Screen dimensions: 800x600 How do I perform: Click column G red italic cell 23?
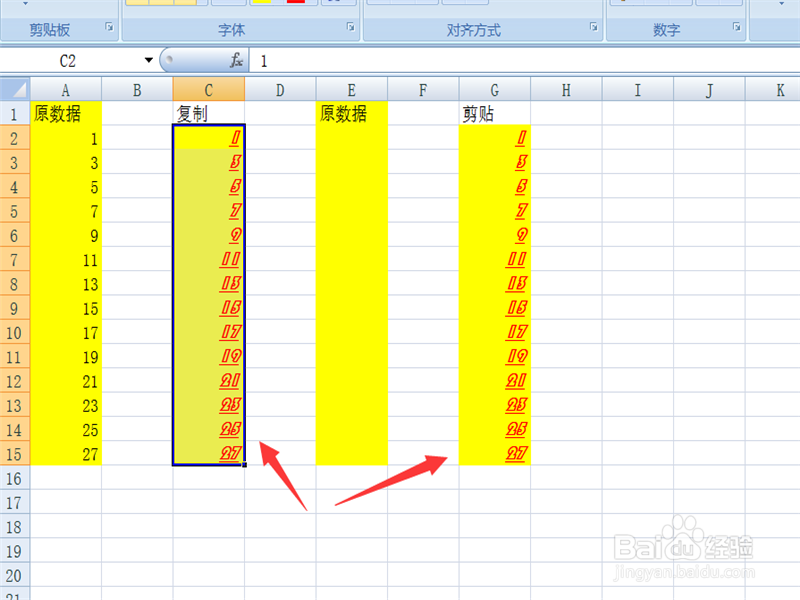click(494, 405)
